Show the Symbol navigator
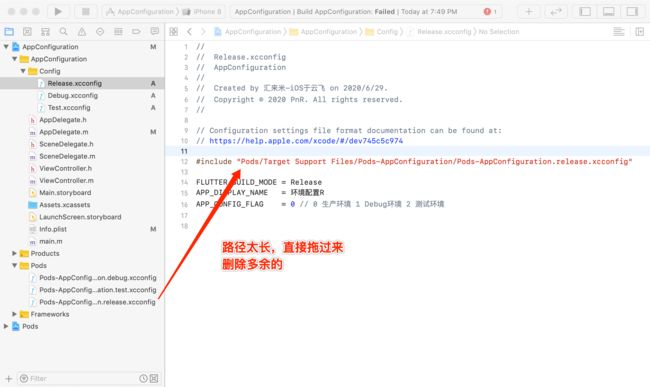The height and width of the screenshot is (387, 650). point(45,31)
